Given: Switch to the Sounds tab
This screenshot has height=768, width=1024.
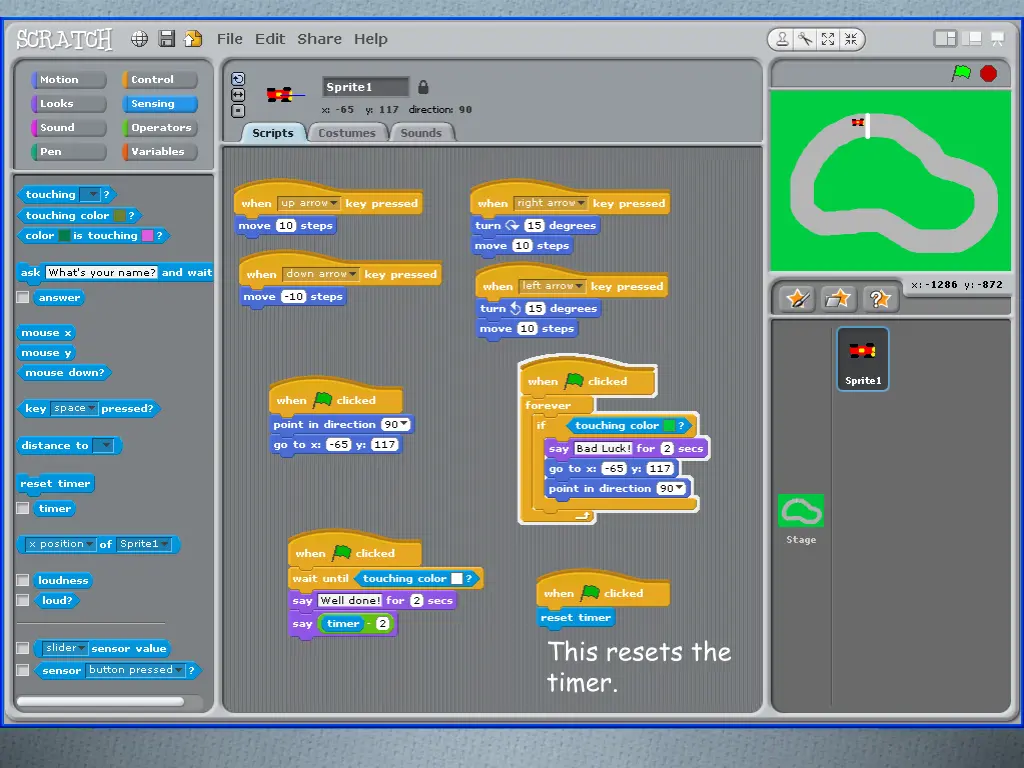Looking at the screenshot, I should 421,133.
